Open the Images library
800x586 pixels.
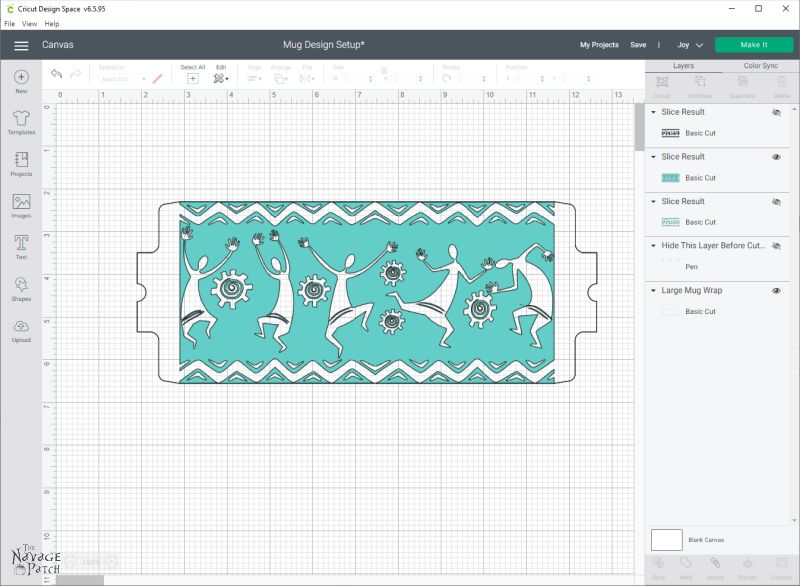click(x=21, y=206)
